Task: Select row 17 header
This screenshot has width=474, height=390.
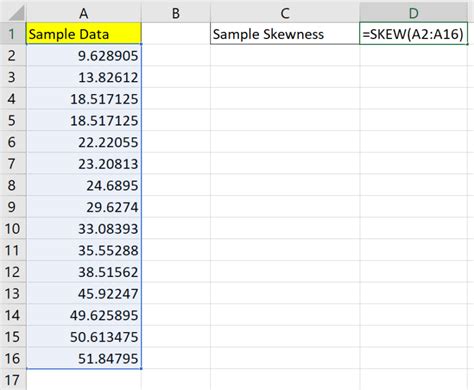Action: (x=13, y=380)
